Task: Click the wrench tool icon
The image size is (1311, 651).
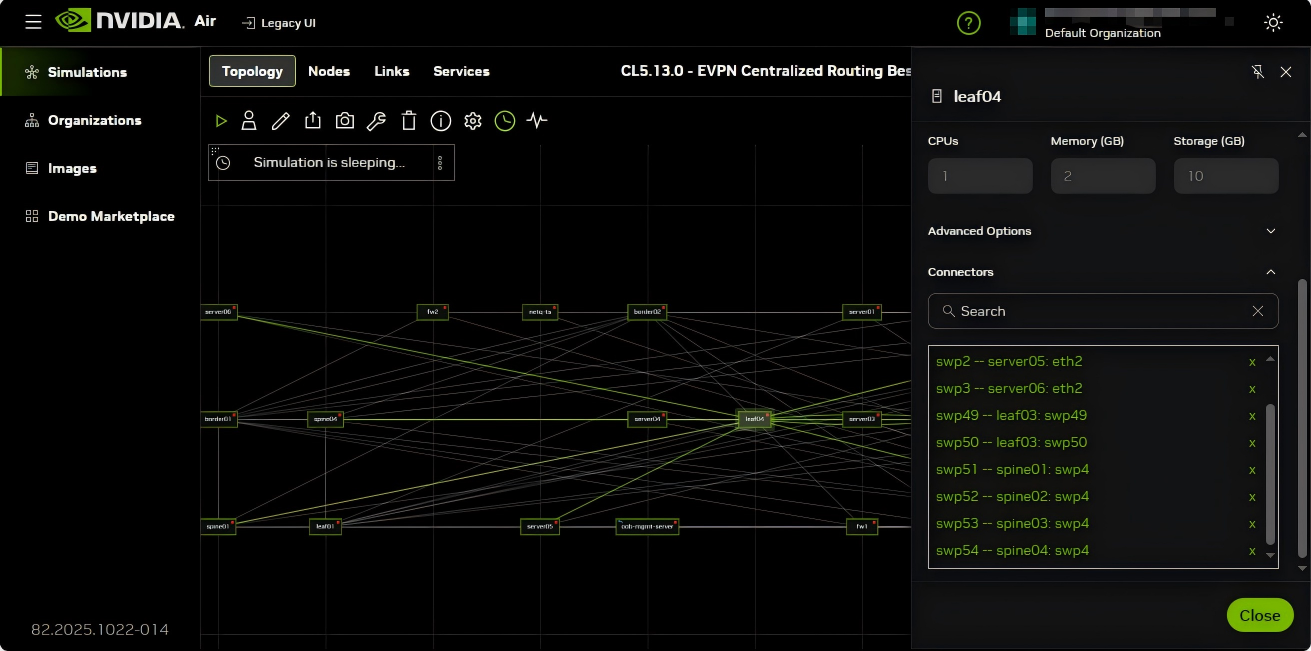Action: (x=376, y=121)
